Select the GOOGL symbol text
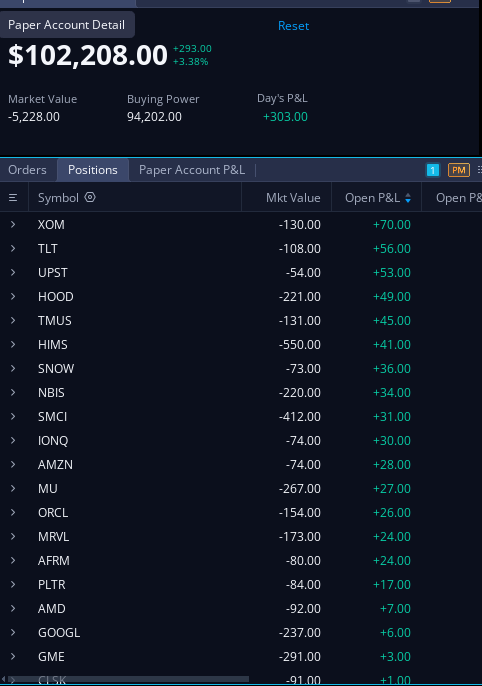Screen dimensions: 482x686 point(59,633)
